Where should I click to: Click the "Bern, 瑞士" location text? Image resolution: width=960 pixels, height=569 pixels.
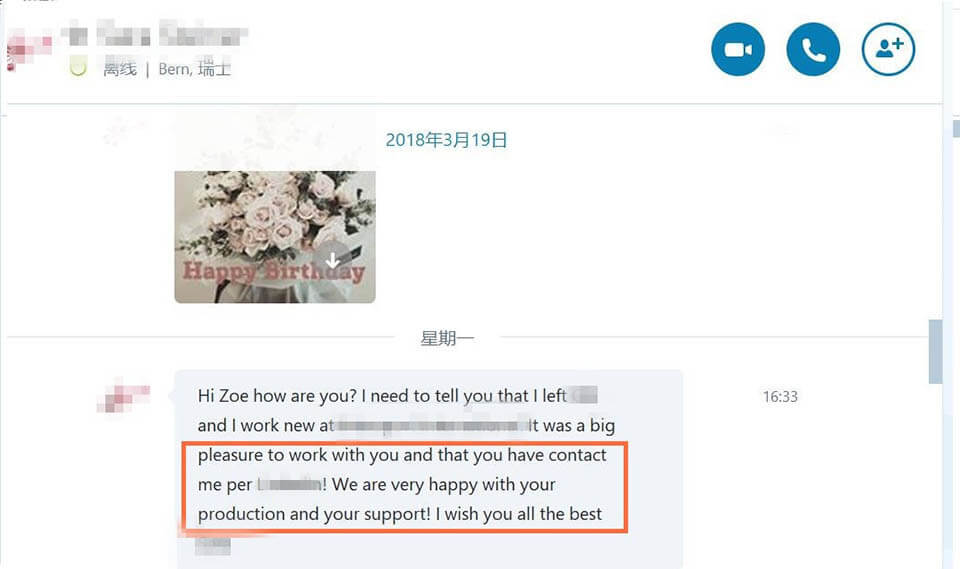pyautogui.click(x=194, y=70)
